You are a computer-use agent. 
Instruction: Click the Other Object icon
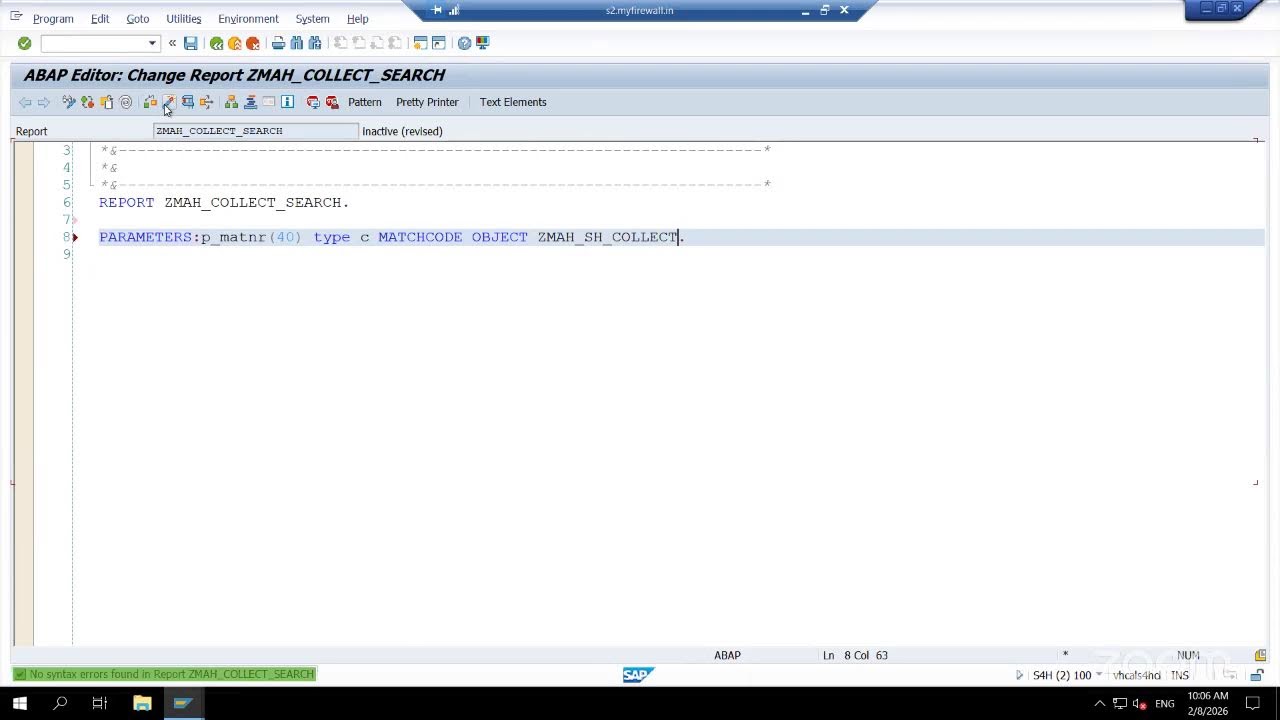(107, 102)
